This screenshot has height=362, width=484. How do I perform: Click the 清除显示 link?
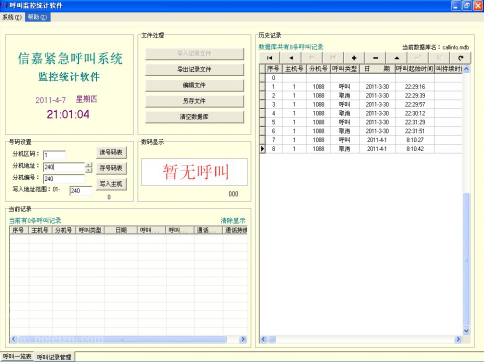point(233,220)
